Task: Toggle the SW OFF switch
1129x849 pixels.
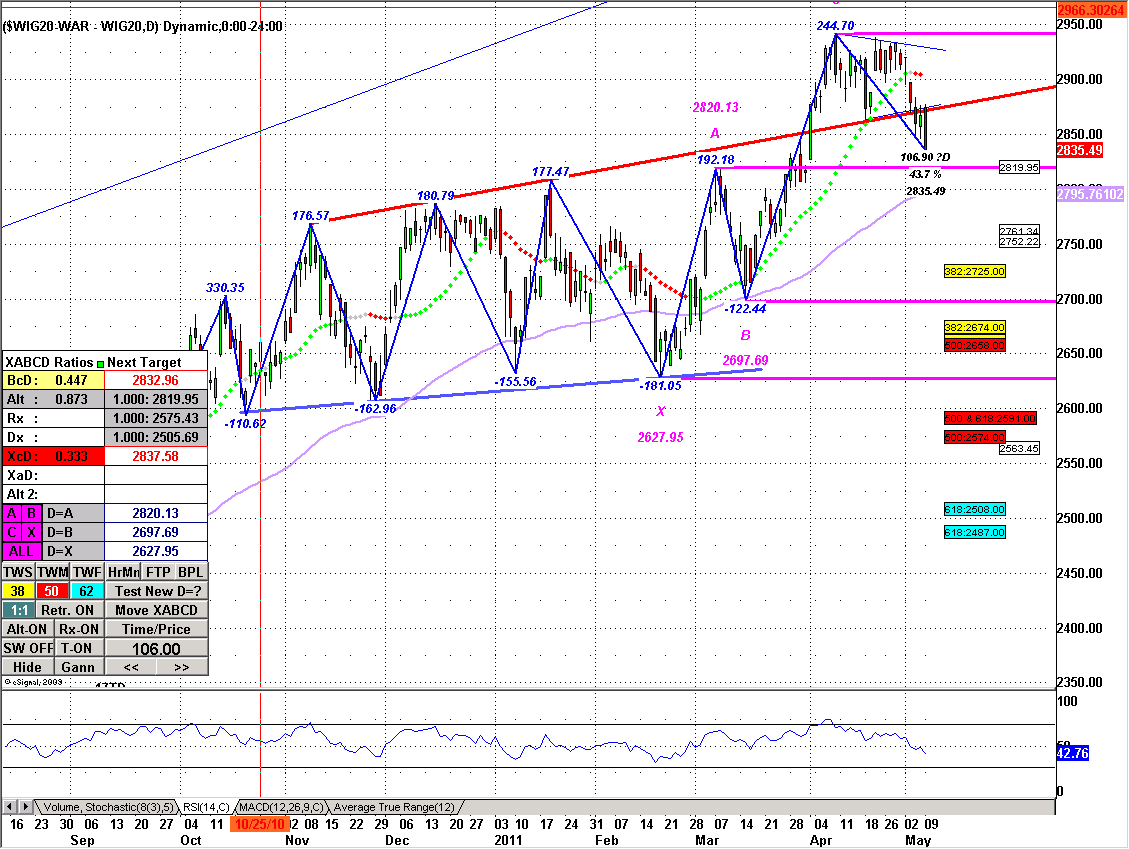Action: [x=27, y=648]
